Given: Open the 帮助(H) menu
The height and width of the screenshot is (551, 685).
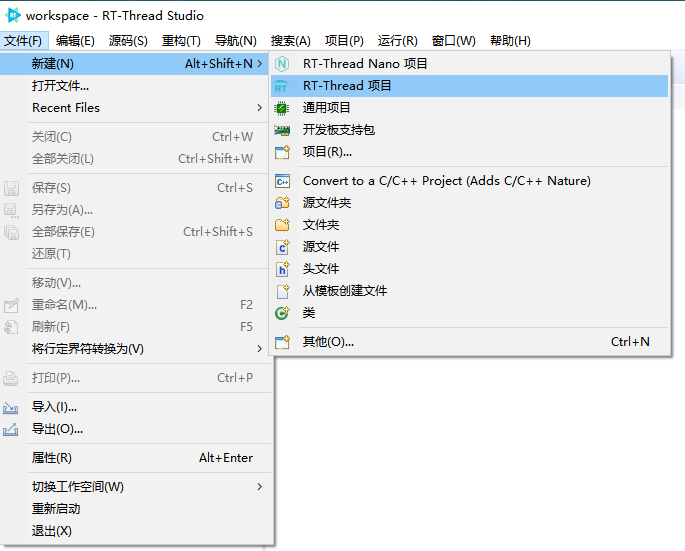Looking at the screenshot, I should (510, 41).
